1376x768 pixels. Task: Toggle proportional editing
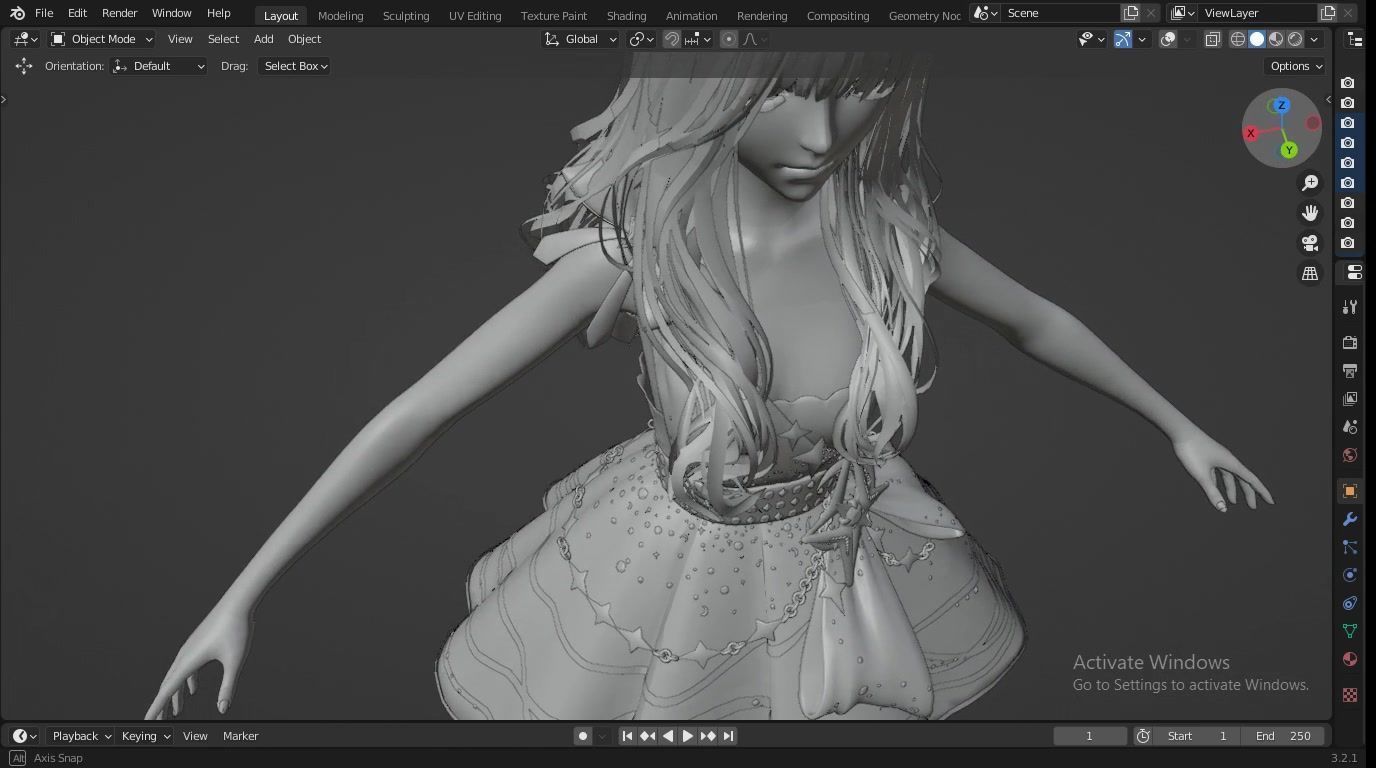click(729, 39)
